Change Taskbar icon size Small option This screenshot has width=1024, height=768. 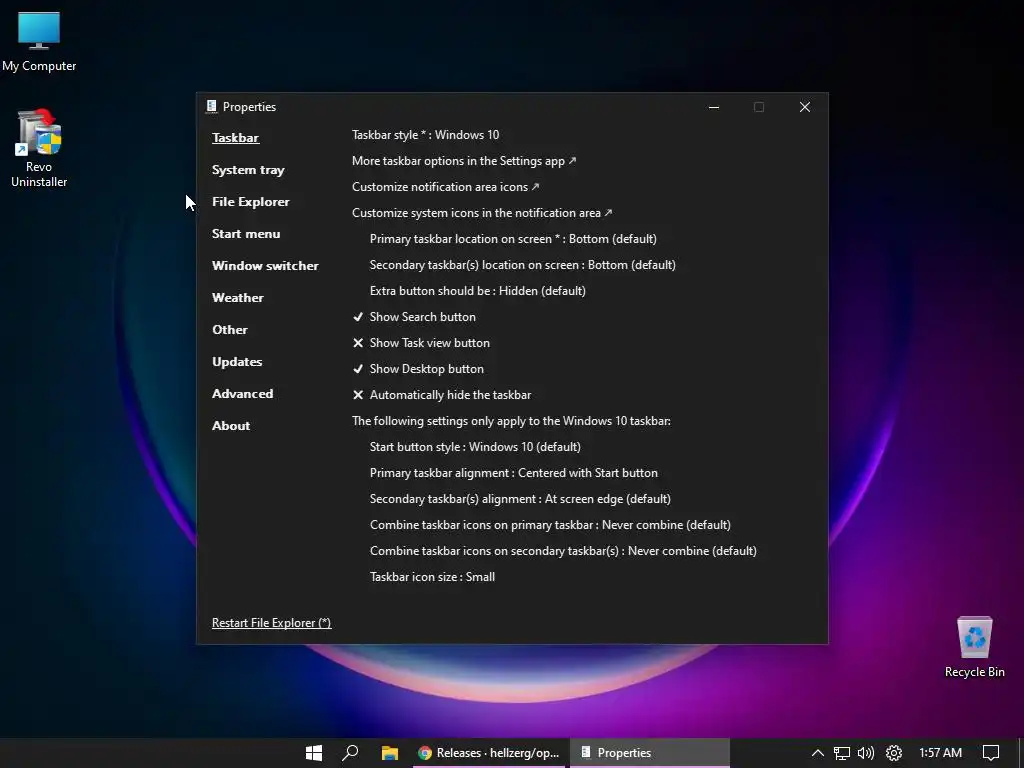click(x=432, y=577)
